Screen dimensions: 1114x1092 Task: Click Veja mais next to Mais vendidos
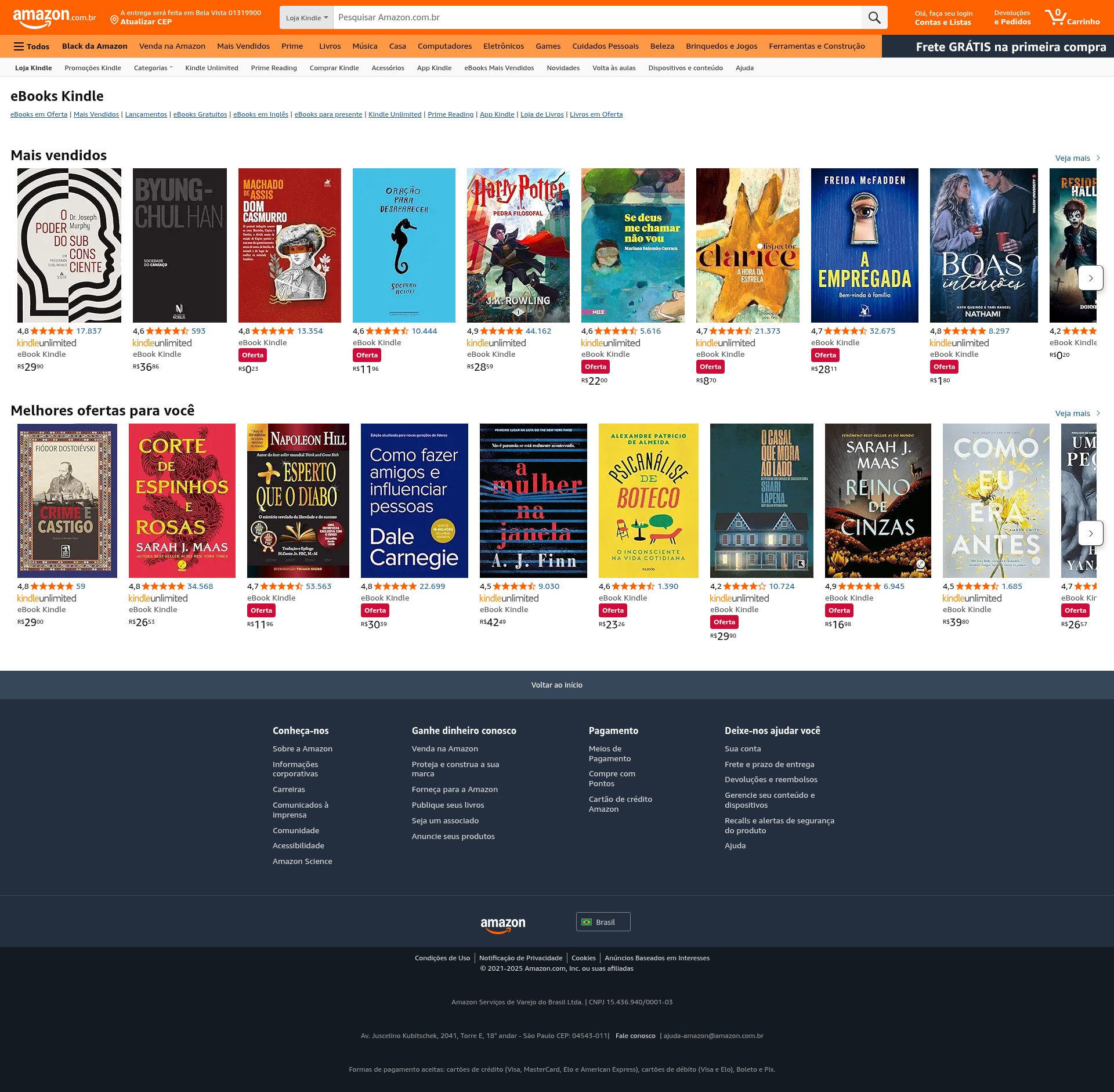[x=1077, y=158]
